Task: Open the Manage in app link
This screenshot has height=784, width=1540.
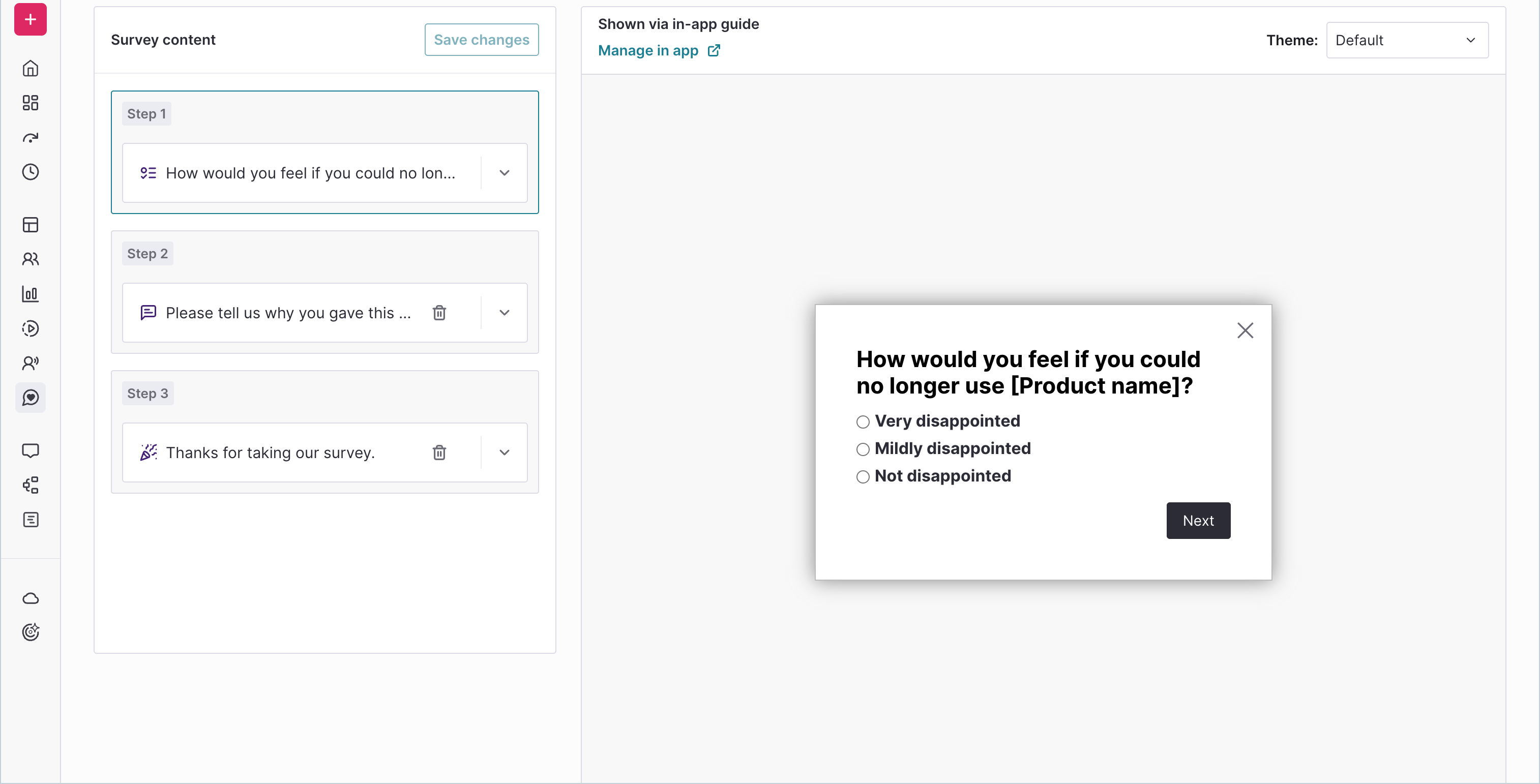Action: point(648,51)
